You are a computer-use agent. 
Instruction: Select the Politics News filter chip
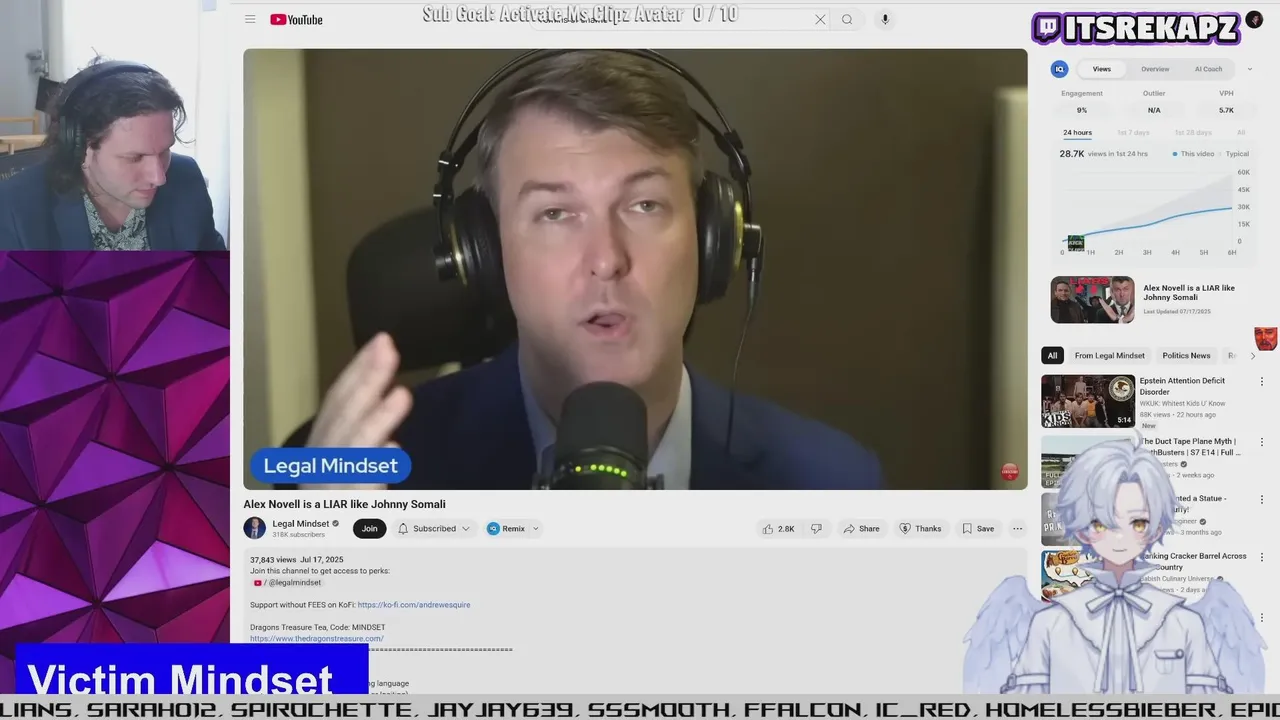[x=1186, y=355]
